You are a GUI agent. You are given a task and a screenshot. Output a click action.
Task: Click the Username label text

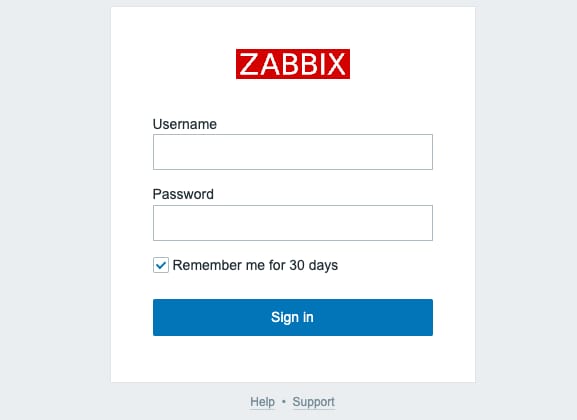pyautogui.click(x=185, y=124)
